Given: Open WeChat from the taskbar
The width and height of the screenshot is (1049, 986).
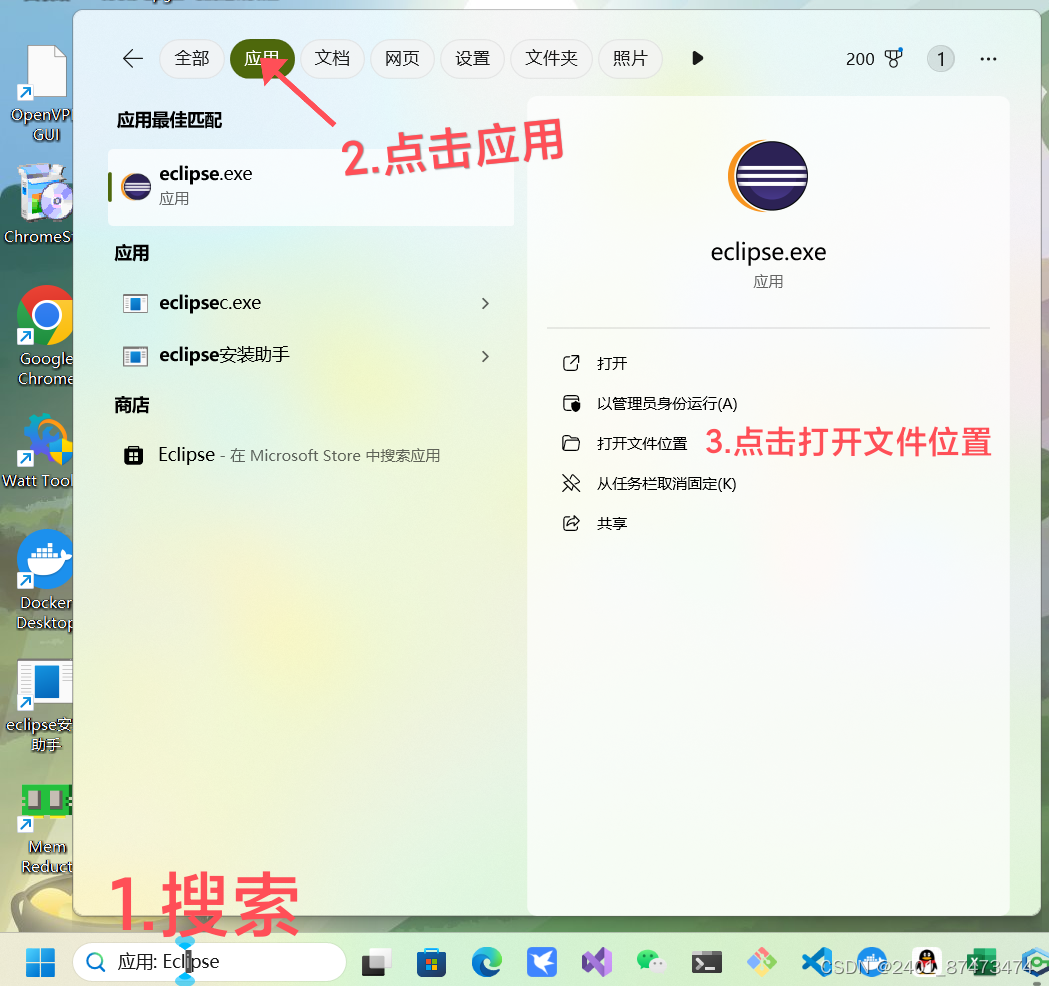Looking at the screenshot, I should pos(651,962).
